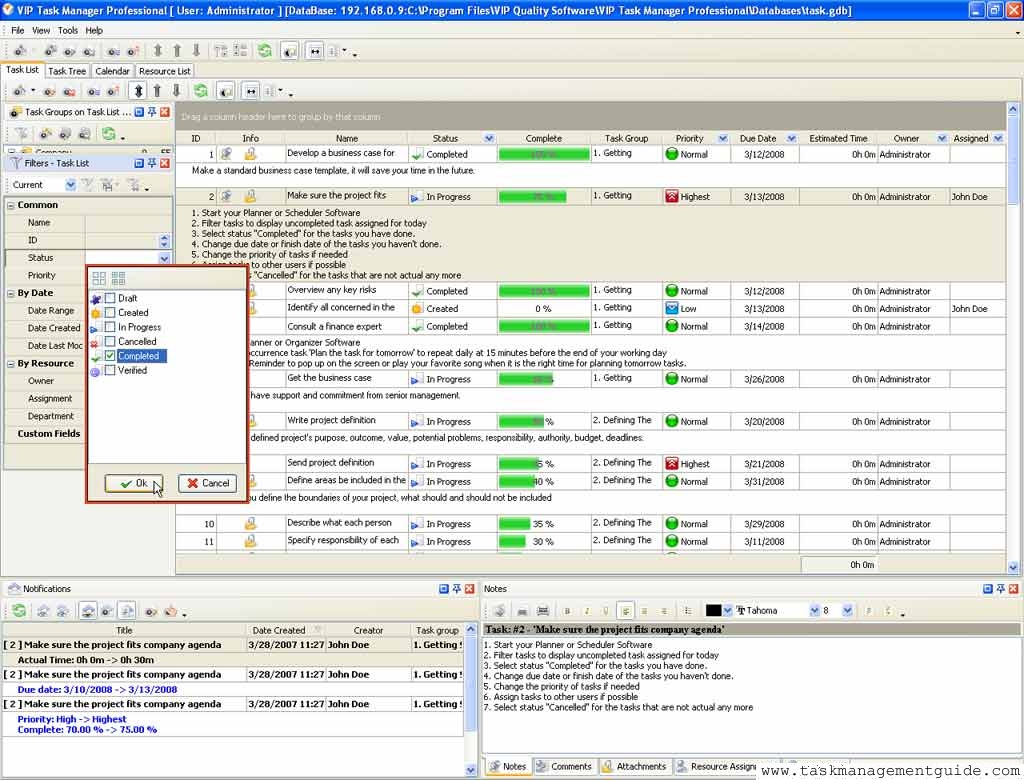This screenshot has width=1024, height=780.
Task: Refresh the Notifications panel with the green icon
Action: 19,611
